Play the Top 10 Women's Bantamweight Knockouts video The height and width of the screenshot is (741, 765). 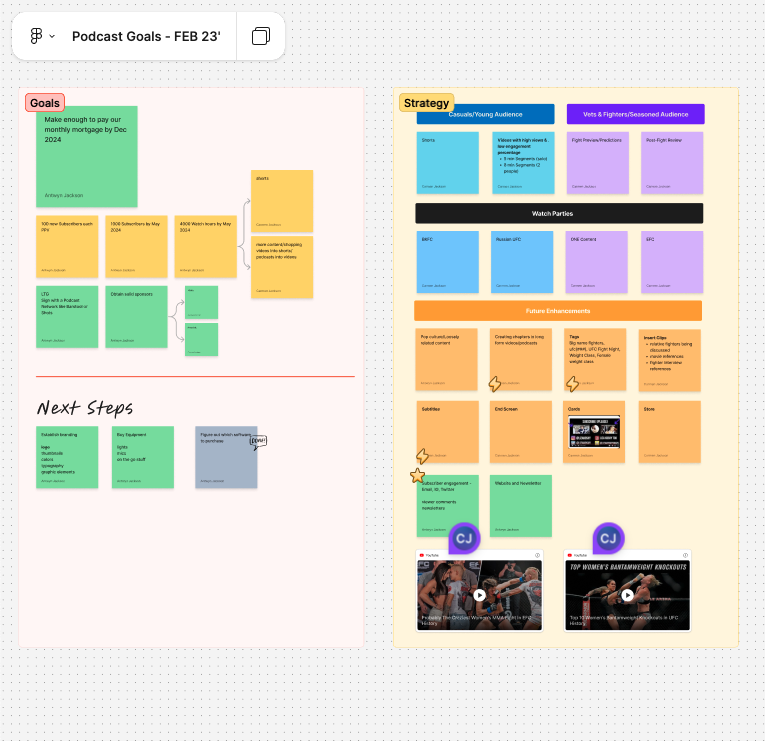(x=627, y=595)
